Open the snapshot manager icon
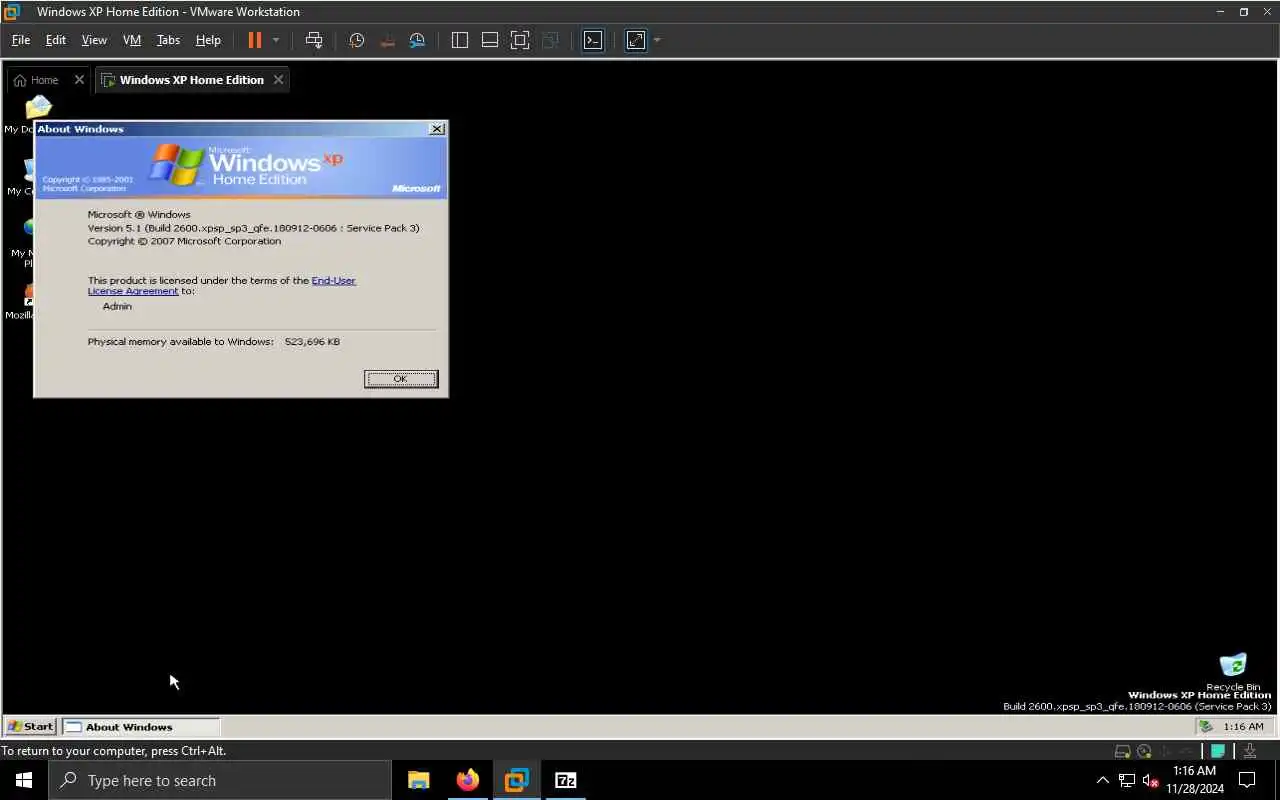The height and width of the screenshot is (800, 1280). pos(417,40)
